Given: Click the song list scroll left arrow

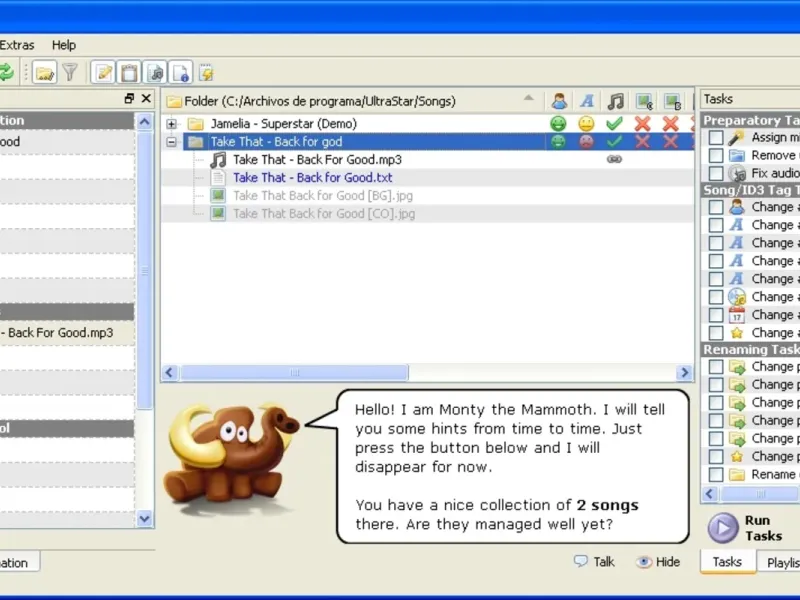Looking at the screenshot, I should (x=170, y=372).
